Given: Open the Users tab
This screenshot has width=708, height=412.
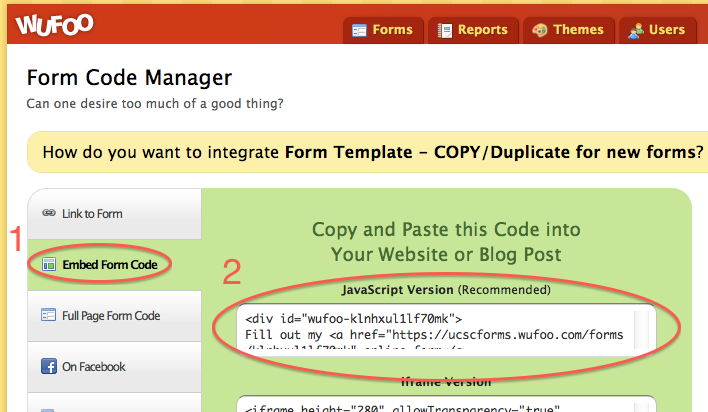Looking at the screenshot, I should [x=657, y=30].
